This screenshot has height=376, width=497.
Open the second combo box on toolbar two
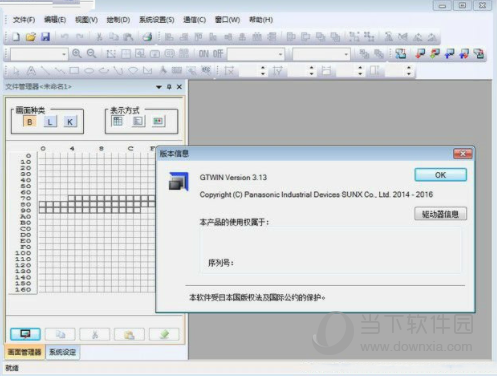click(321, 54)
